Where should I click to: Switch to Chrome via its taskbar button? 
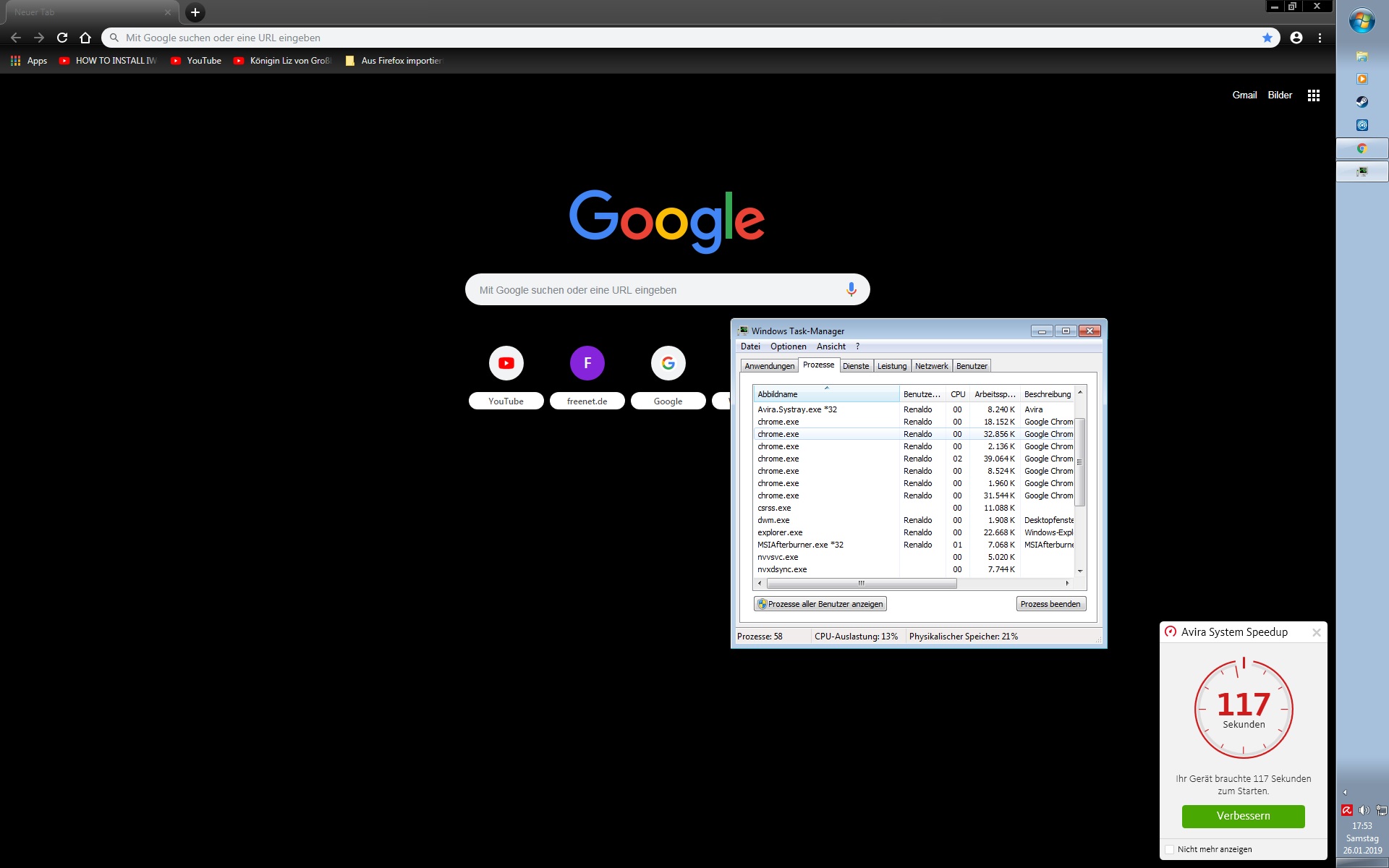(1362, 148)
